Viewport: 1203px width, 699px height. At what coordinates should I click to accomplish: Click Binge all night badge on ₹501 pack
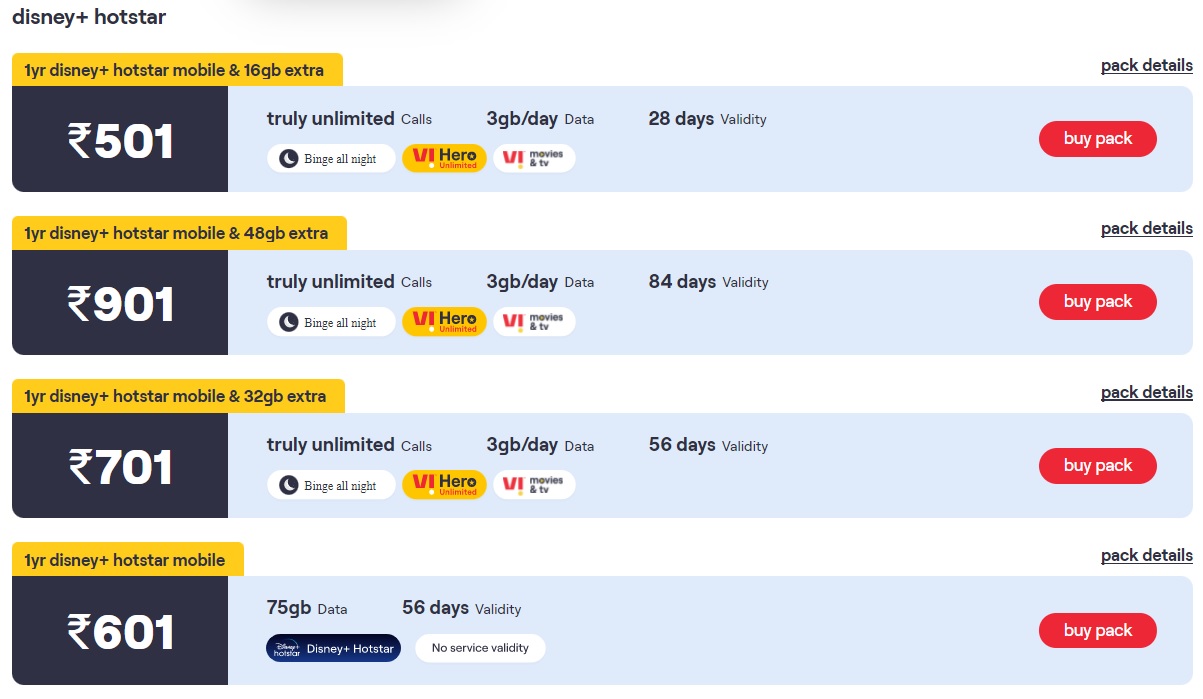(331, 159)
